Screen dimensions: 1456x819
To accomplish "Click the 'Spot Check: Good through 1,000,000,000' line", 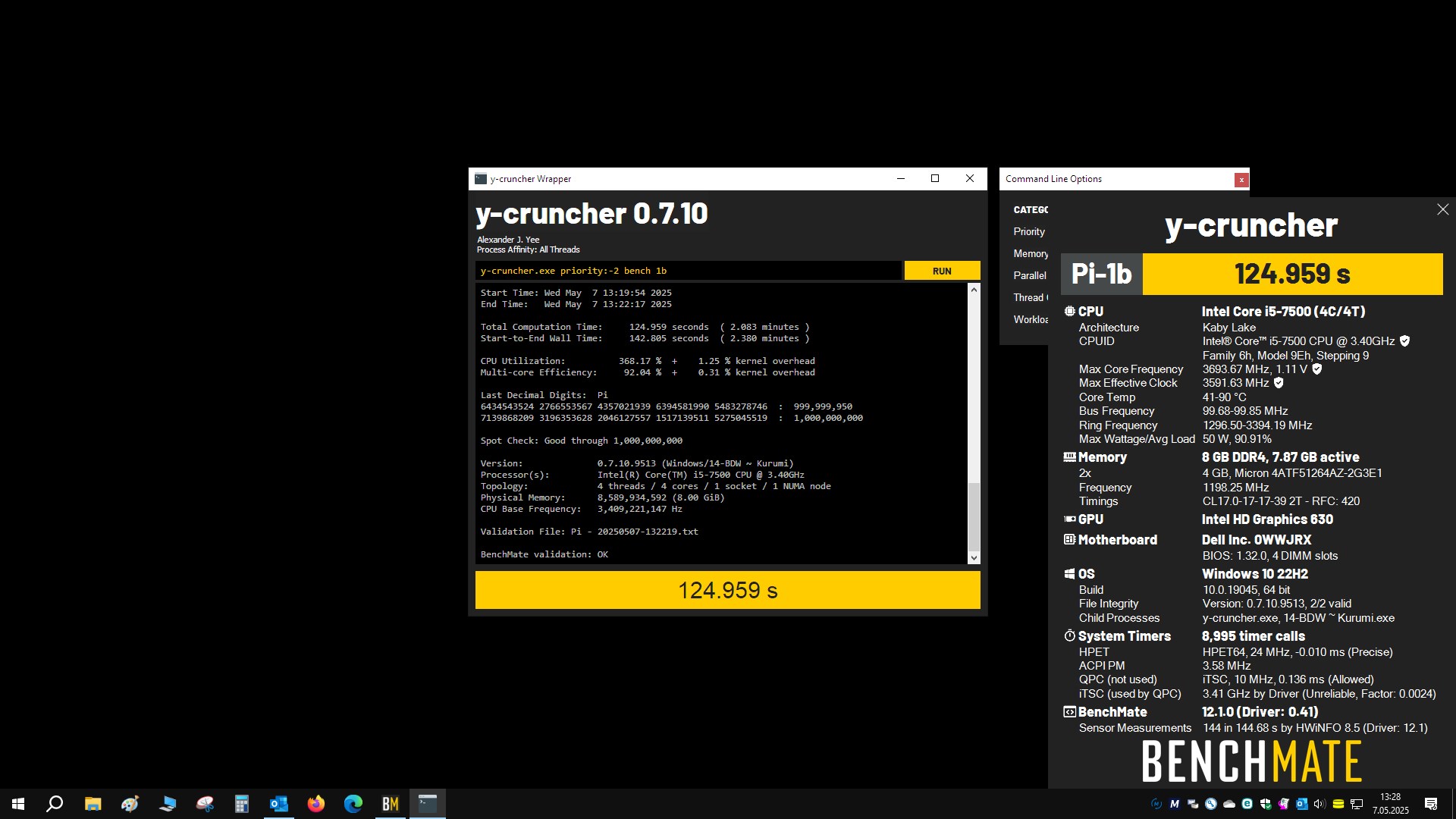I will [581, 441].
